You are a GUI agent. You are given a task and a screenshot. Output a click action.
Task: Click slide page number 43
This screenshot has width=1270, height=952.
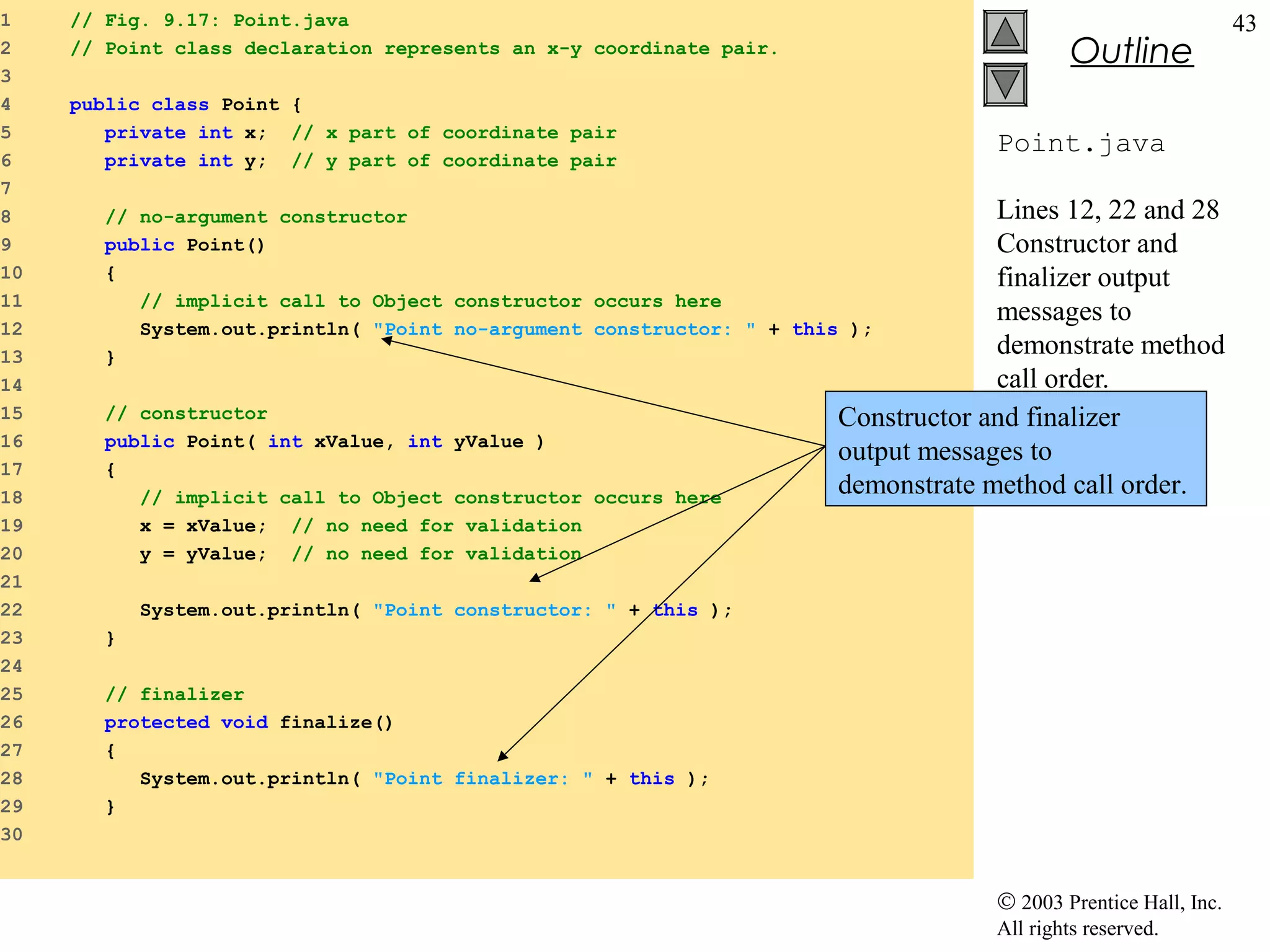click(x=1243, y=24)
